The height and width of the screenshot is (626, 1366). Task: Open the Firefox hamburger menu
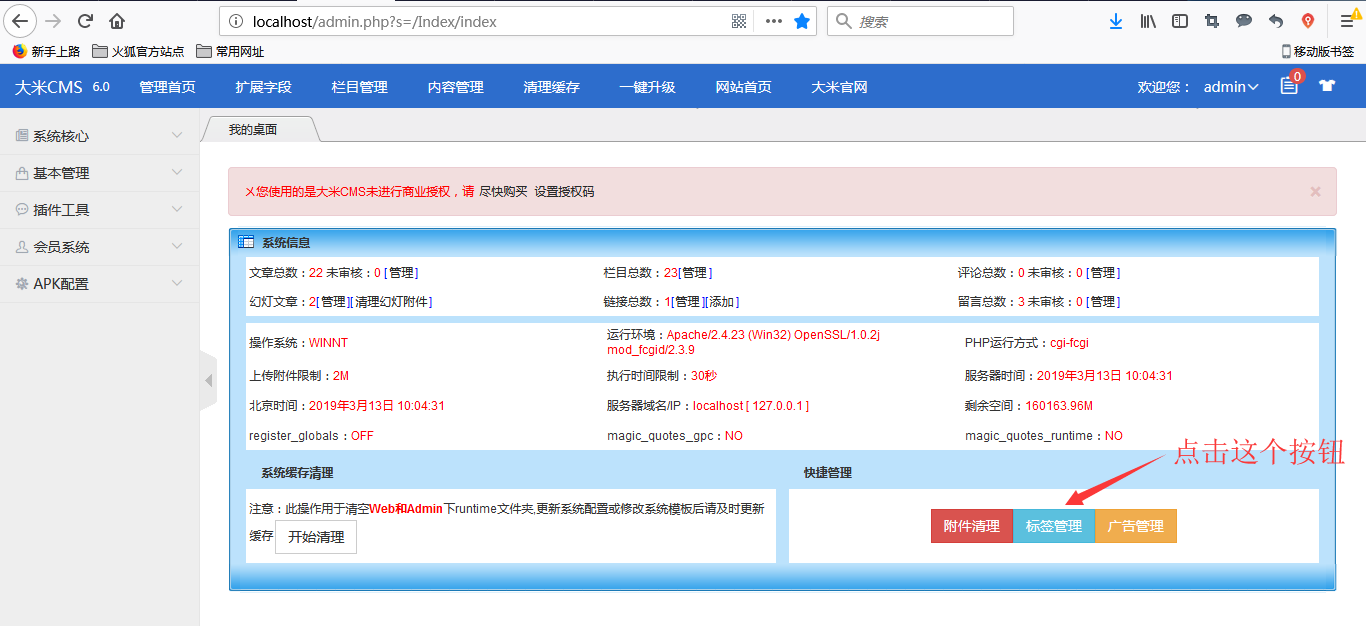pyautogui.click(x=1347, y=21)
